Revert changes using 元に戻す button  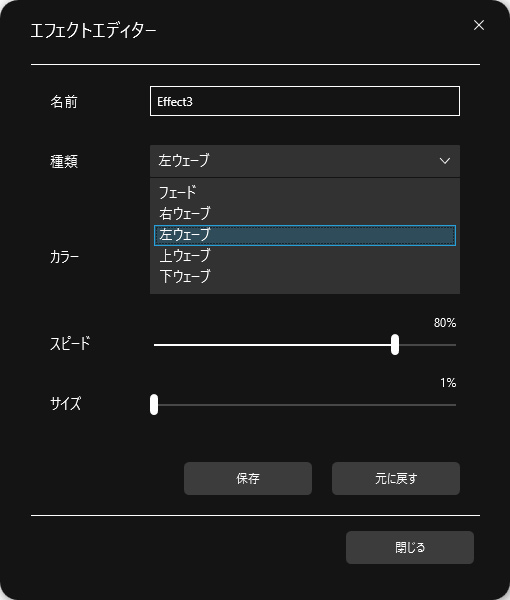pyautogui.click(x=396, y=478)
